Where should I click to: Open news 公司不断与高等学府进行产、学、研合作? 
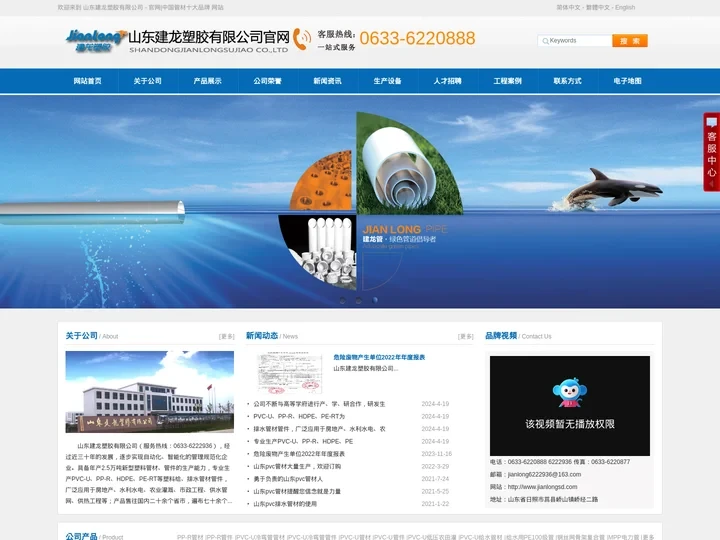319,404
